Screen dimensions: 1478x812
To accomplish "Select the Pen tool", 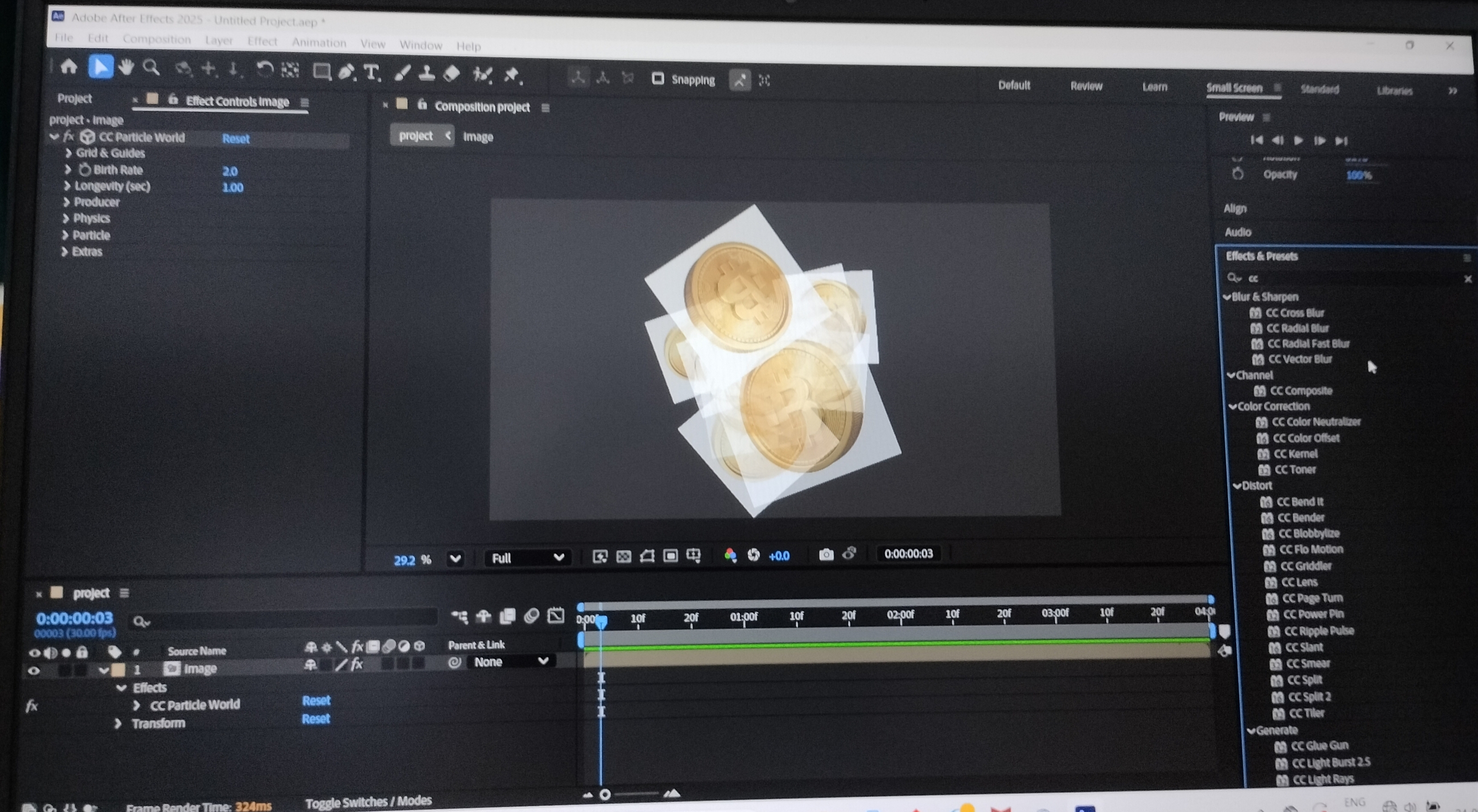I will (346, 72).
